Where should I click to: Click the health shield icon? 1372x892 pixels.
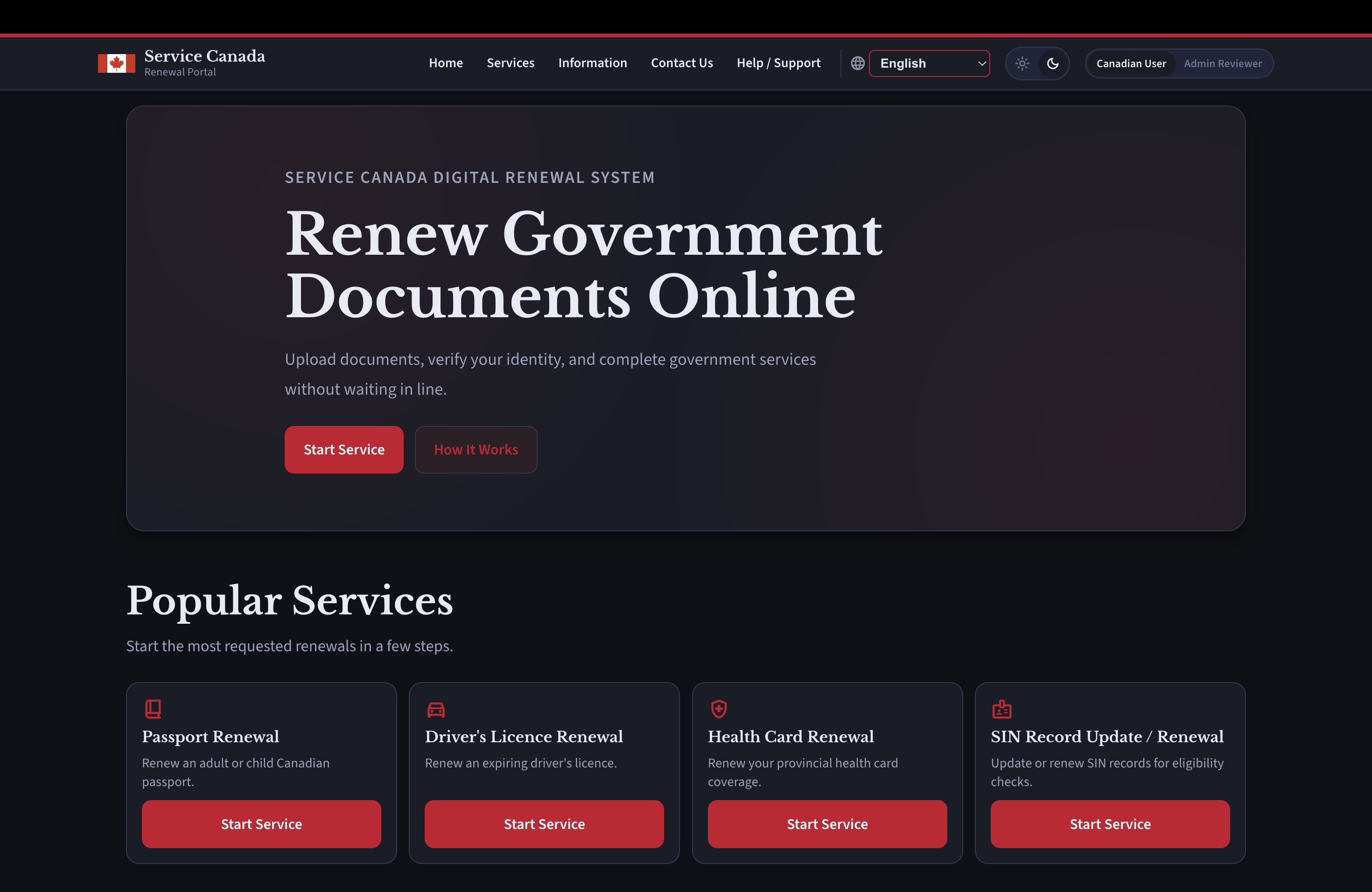(718, 709)
